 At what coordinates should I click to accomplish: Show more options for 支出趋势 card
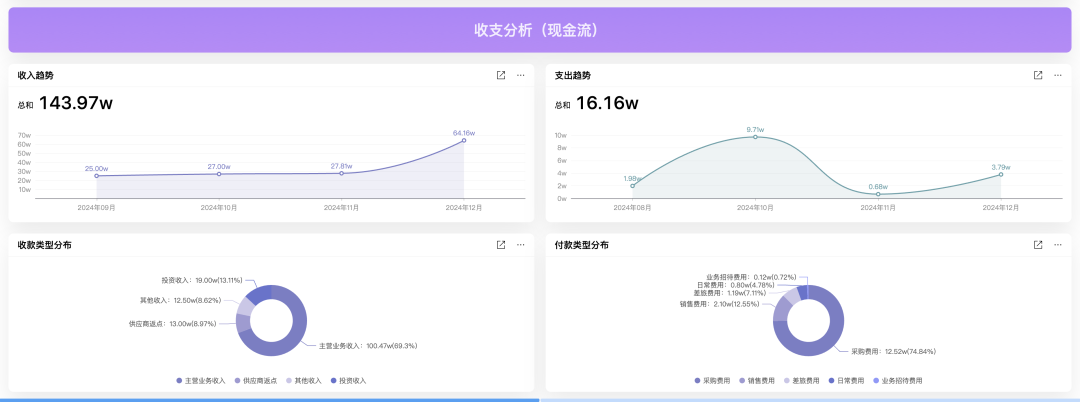1058,75
